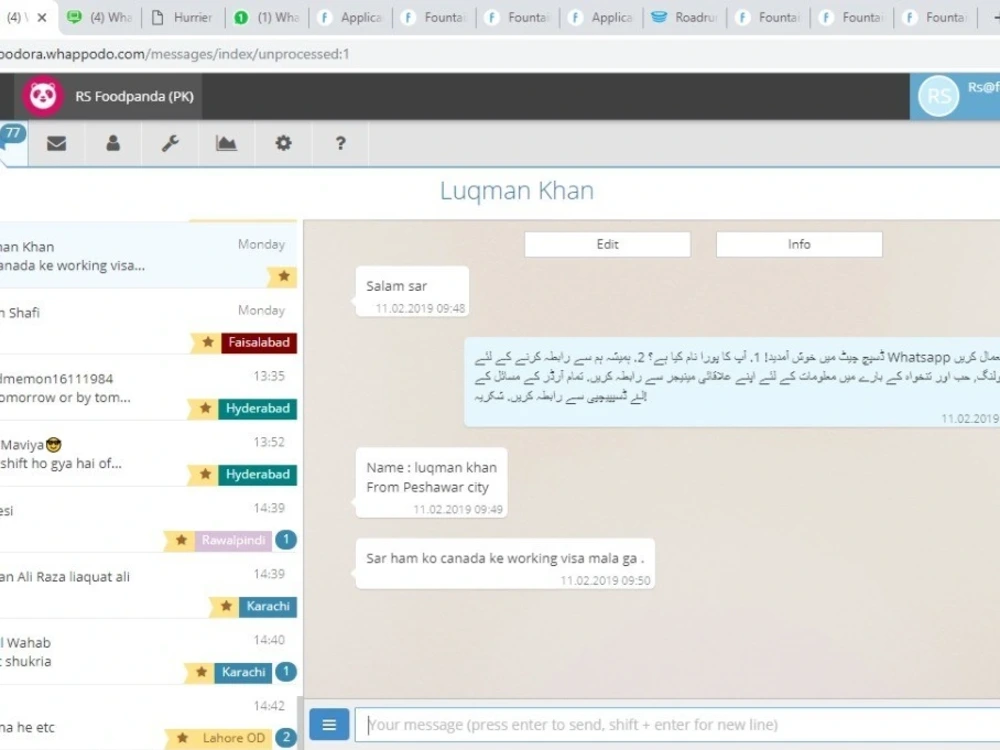Screen dimensions: 1000x750
Task: Click the Faisalabad label tag
Action: click(x=259, y=342)
